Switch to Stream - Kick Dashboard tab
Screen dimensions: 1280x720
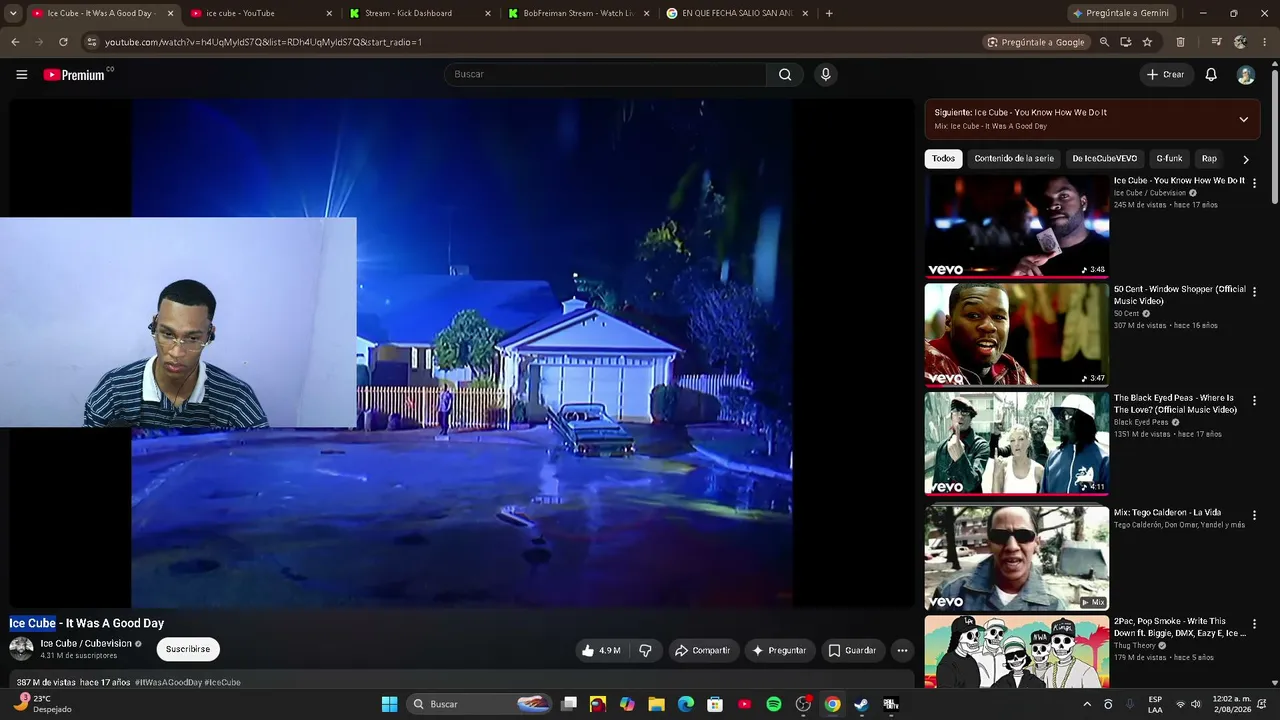(420, 13)
